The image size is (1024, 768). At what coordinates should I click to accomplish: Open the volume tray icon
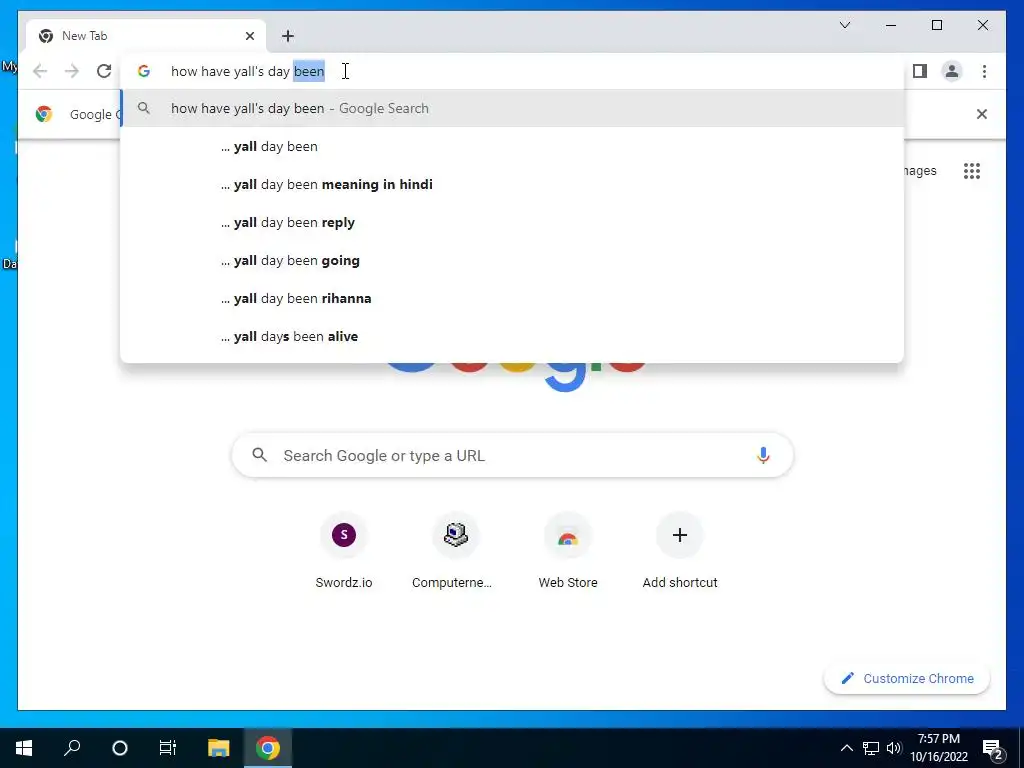tap(894, 748)
